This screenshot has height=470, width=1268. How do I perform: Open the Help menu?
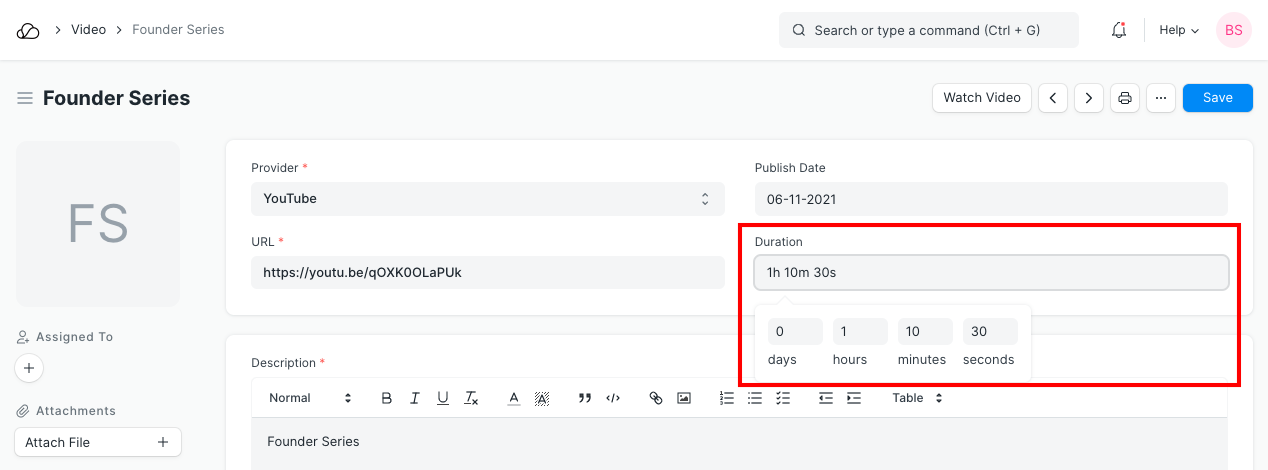pyautogui.click(x=1178, y=30)
